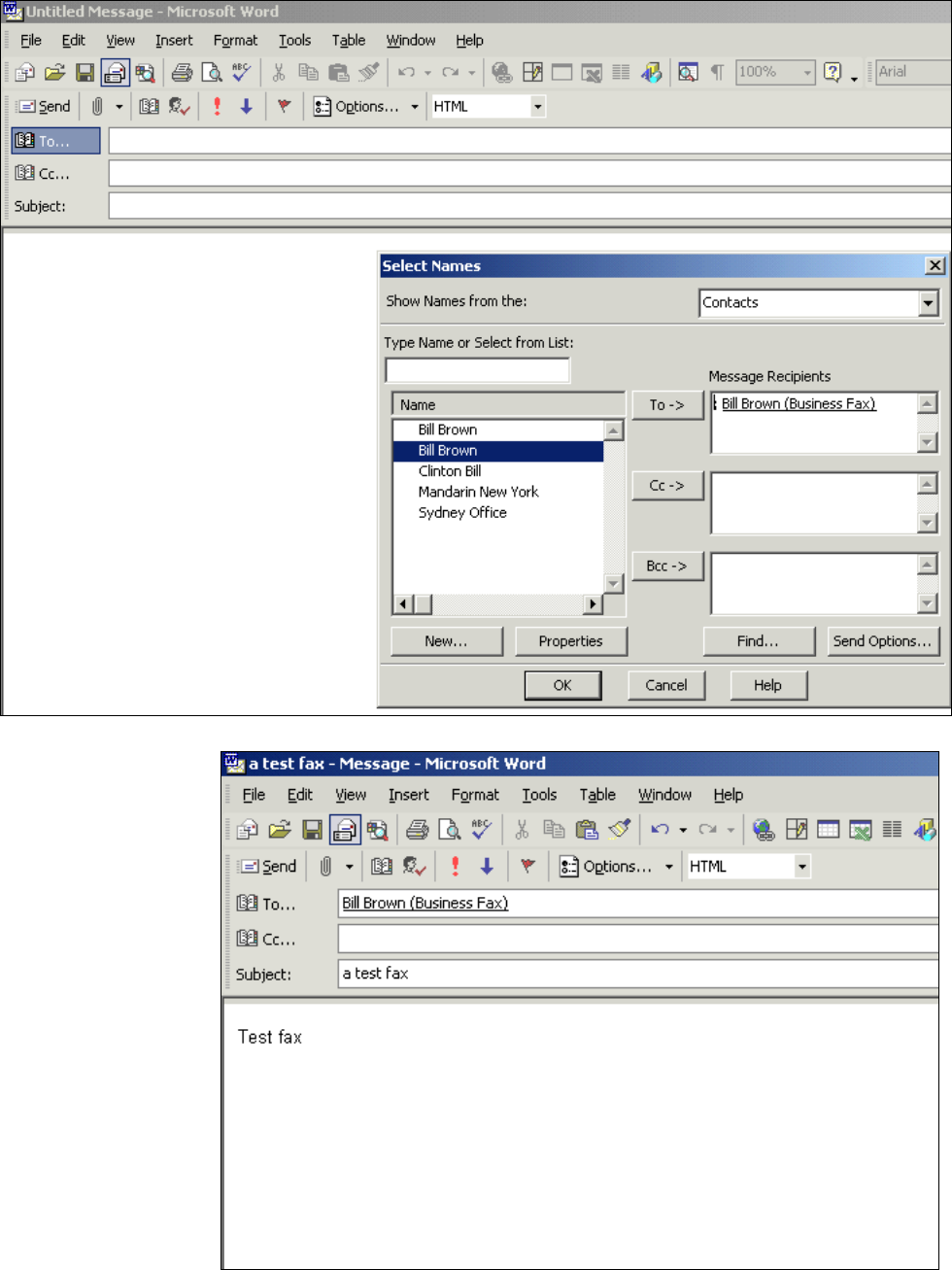
Task: Toggle Show/Hide paragraph marks in Untitled Message
Action: tap(717, 72)
